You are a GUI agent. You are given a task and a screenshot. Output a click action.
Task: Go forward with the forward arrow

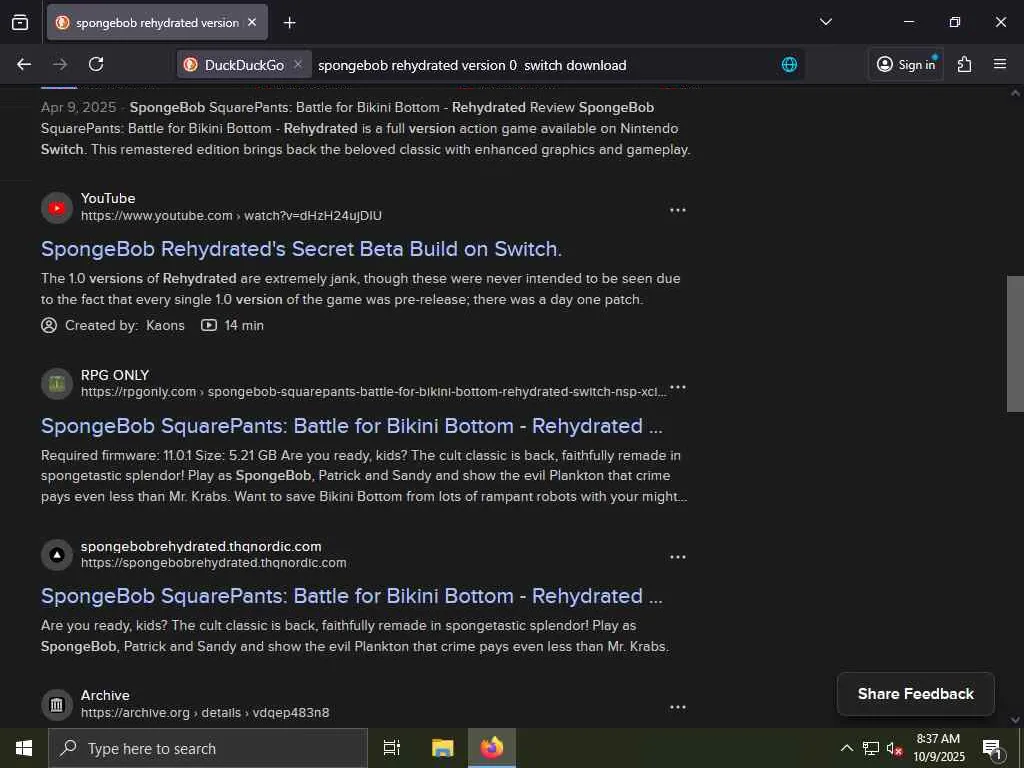60,64
